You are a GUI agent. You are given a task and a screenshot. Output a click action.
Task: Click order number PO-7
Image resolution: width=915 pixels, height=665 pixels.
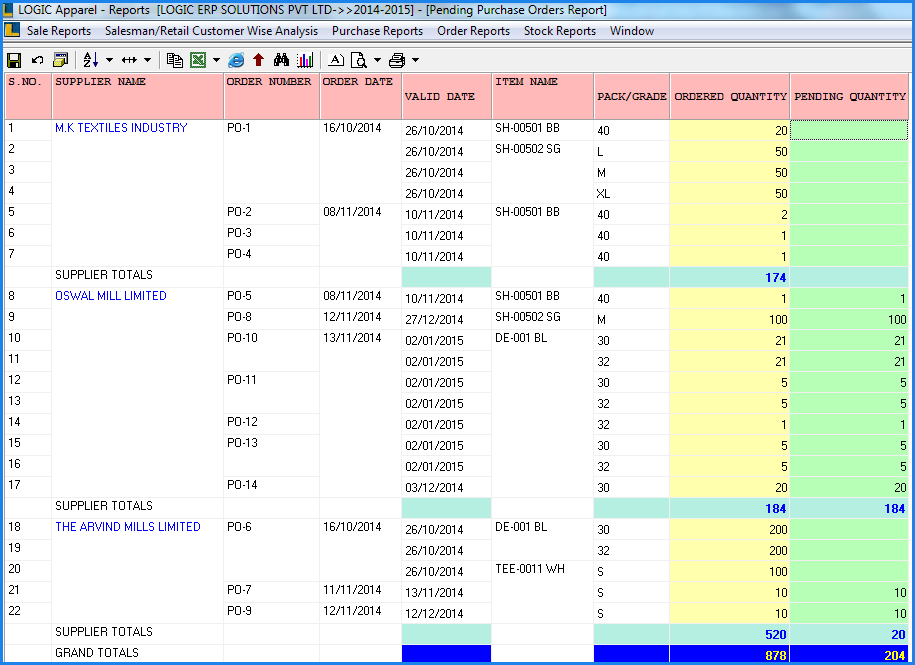tap(239, 590)
